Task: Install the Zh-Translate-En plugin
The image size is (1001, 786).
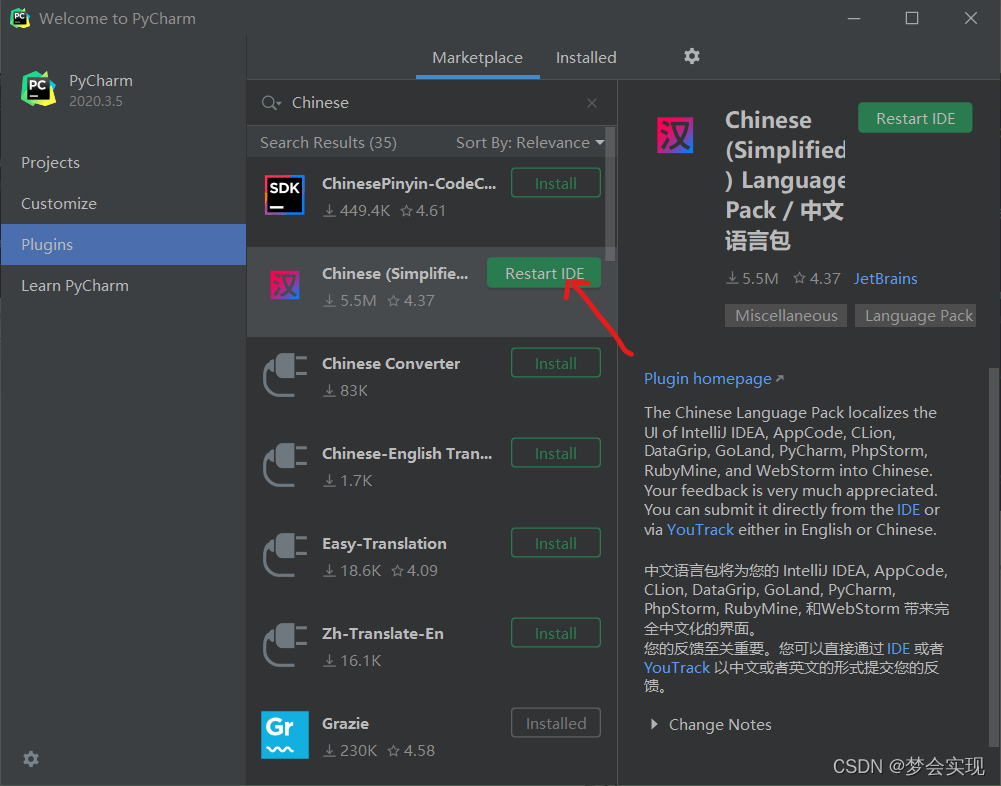Action: (x=555, y=633)
